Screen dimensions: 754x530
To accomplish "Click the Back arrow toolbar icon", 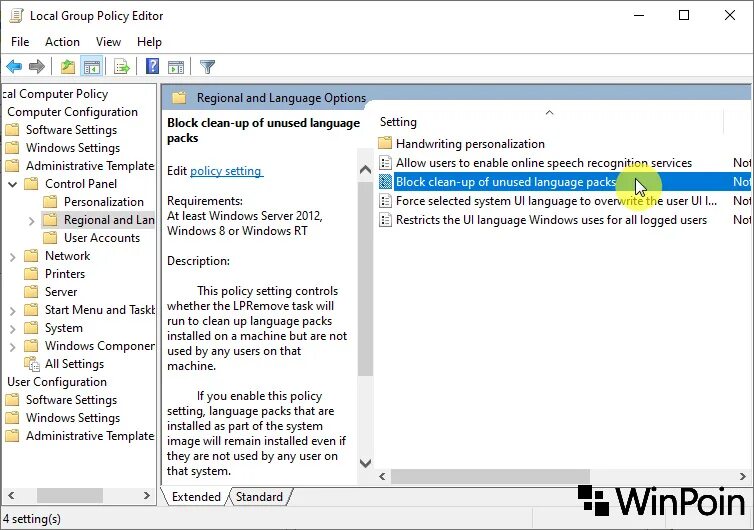I will tap(14, 66).
